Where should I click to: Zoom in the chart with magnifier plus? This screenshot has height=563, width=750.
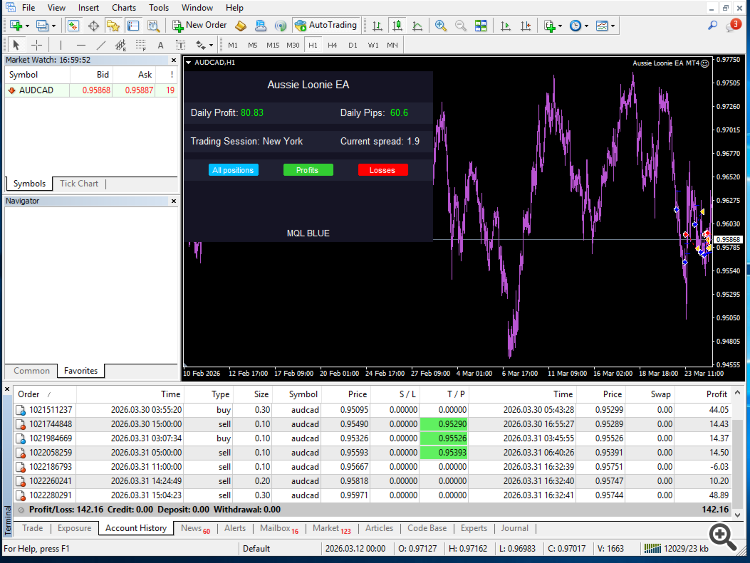point(441,25)
